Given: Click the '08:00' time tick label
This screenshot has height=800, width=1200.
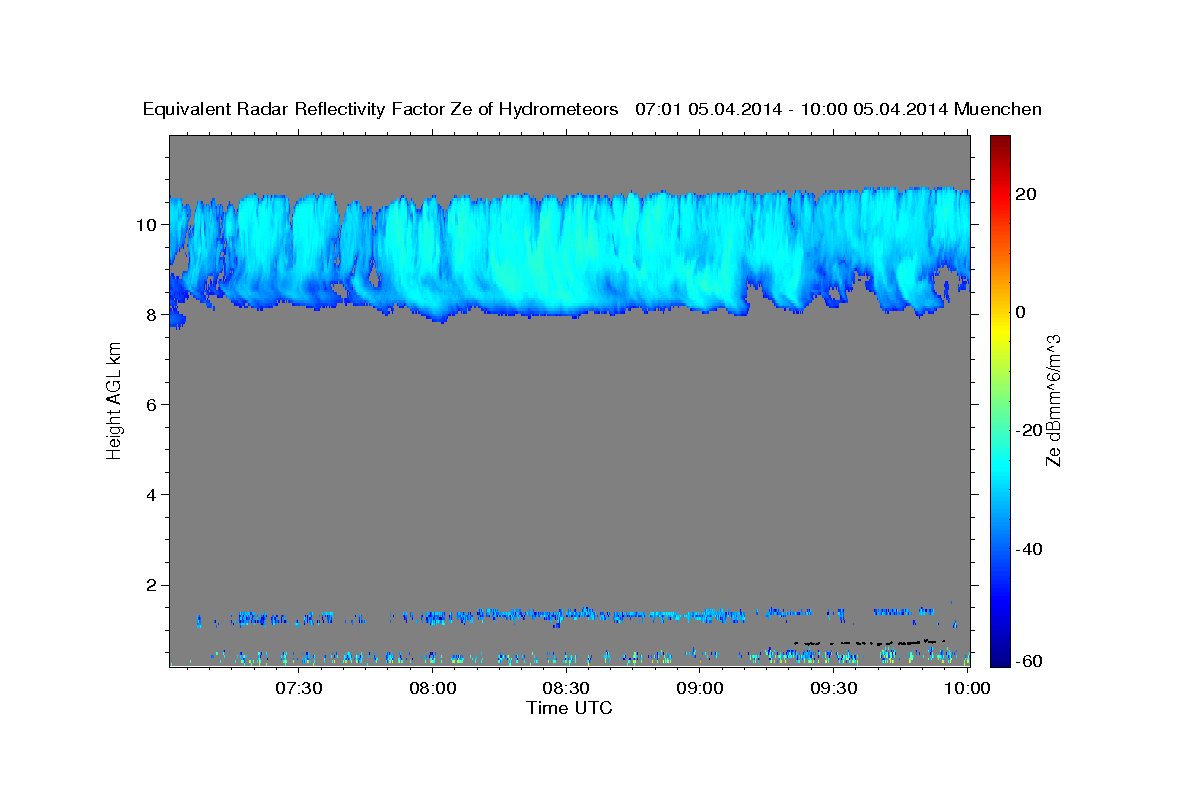Looking at the screenshot, I should 433,688.
